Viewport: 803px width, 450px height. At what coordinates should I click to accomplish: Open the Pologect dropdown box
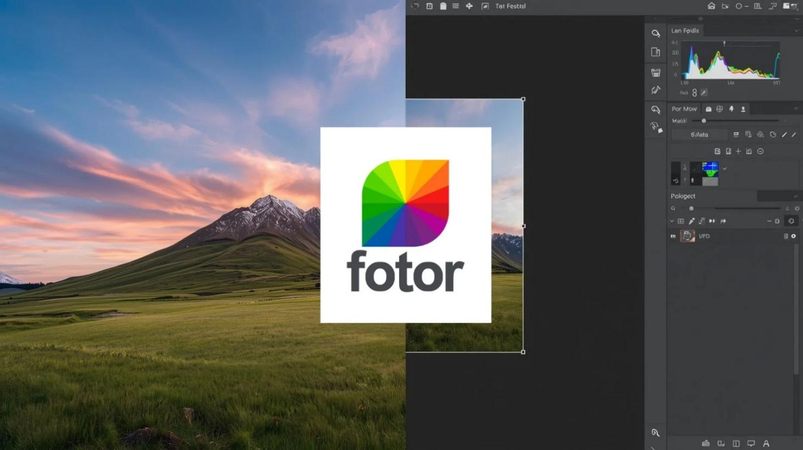coord(777,196)
